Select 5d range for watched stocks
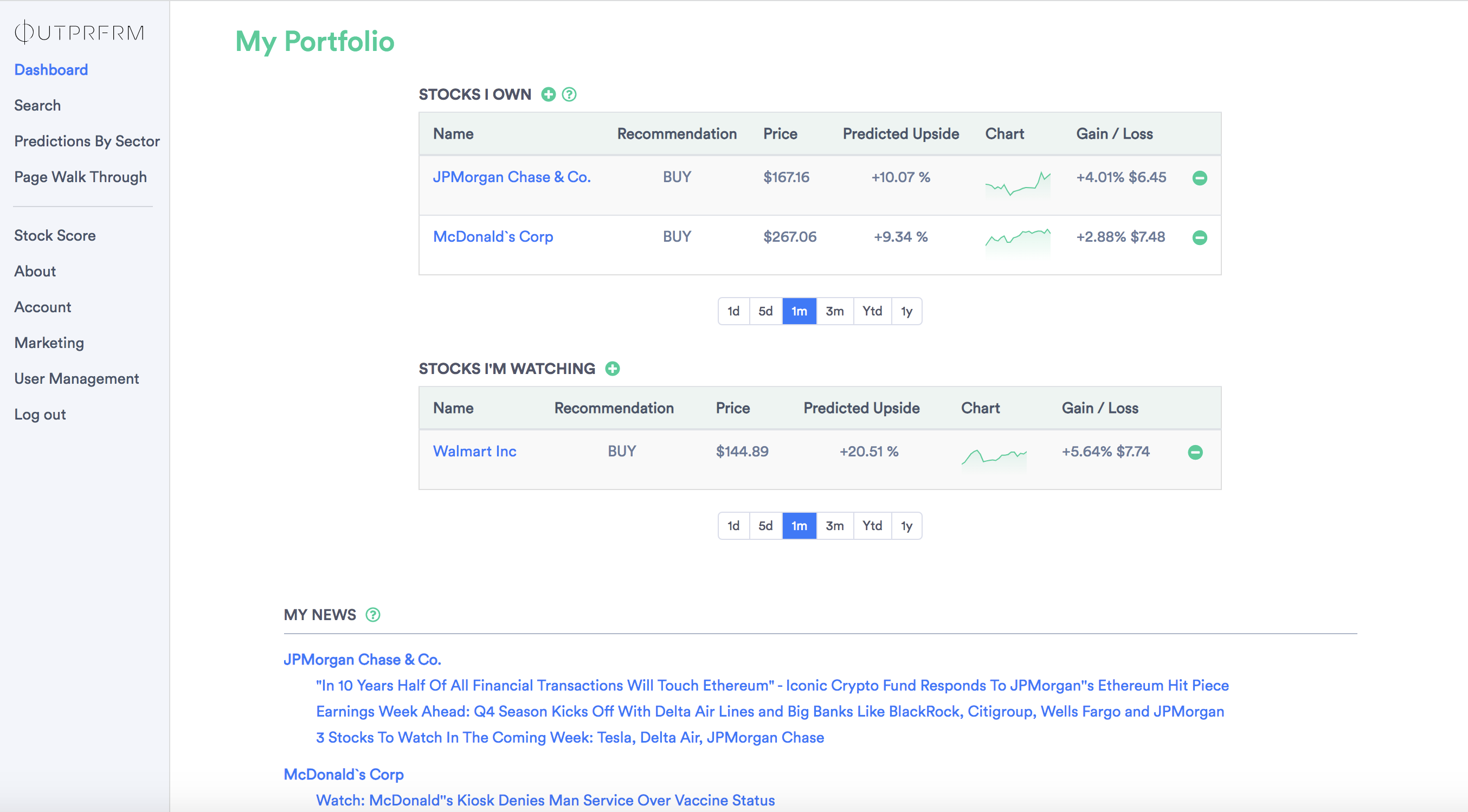The height and width of the screenshot is (812, 1468). [x=765, y=525]
